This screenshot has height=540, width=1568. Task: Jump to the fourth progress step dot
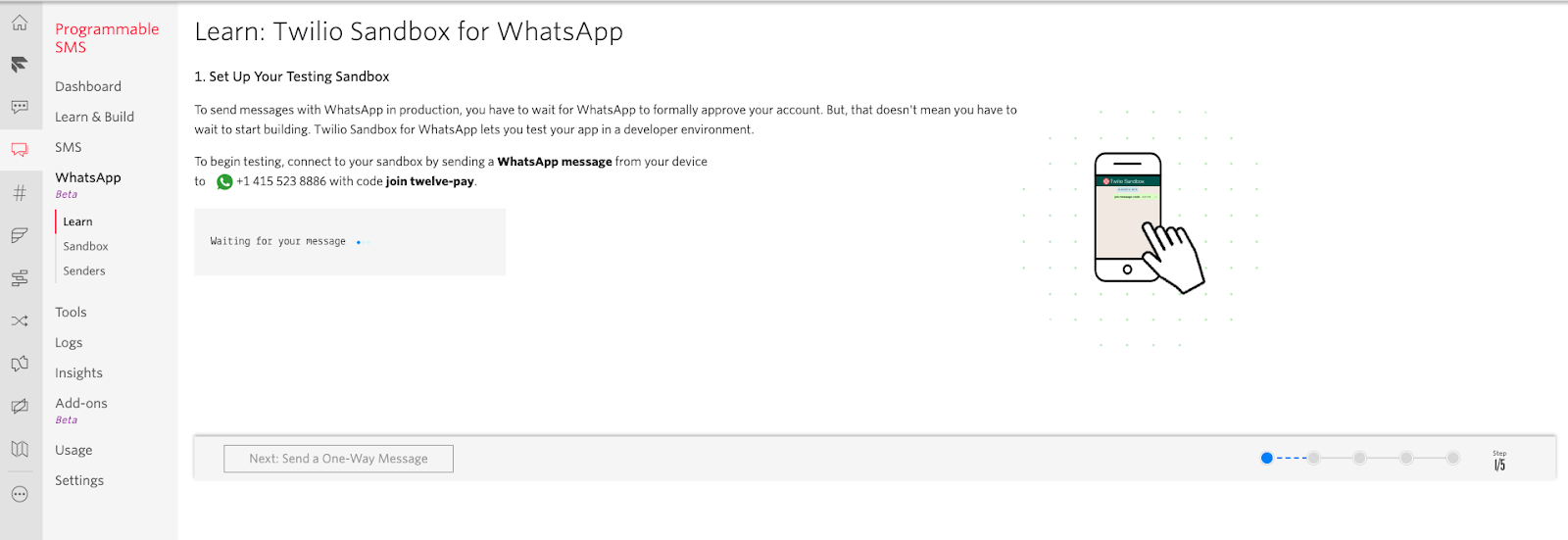(x=1406, y=458)
